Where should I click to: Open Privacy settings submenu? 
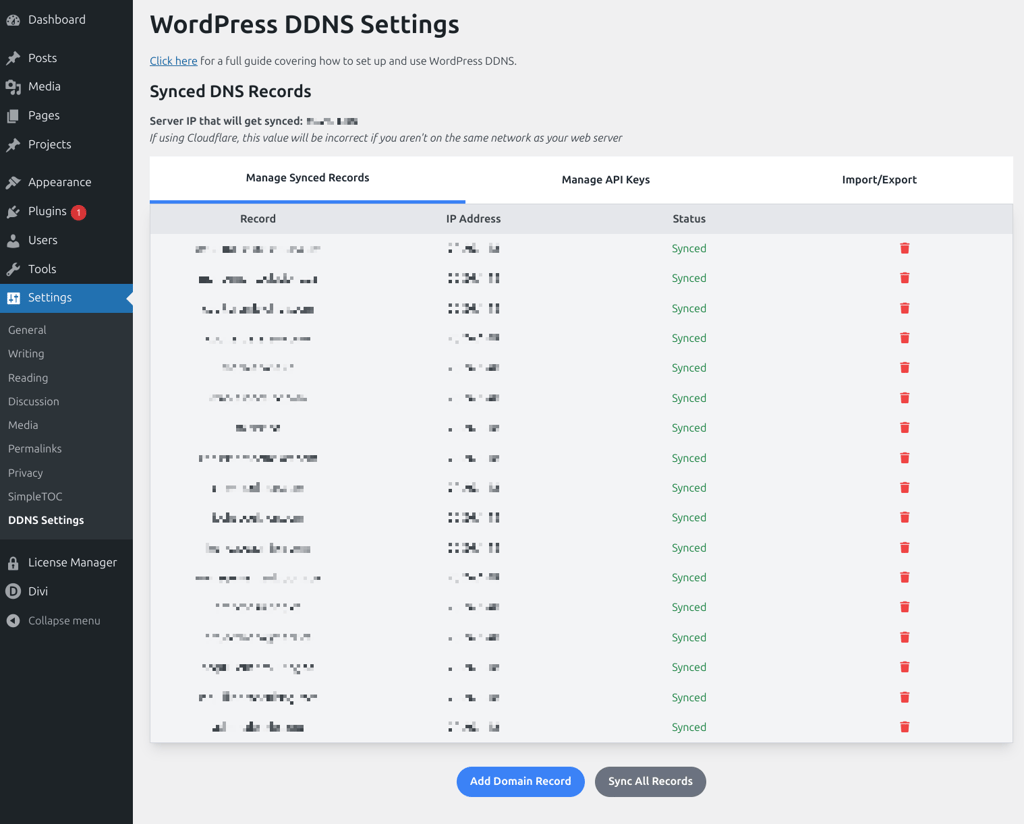click(25, 473)
